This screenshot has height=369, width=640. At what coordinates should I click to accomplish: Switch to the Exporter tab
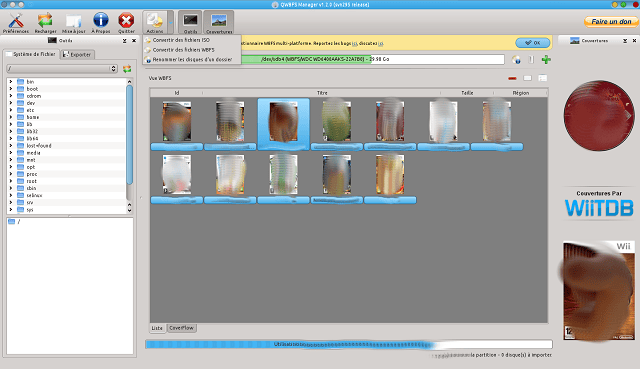[x=77, y=54]
